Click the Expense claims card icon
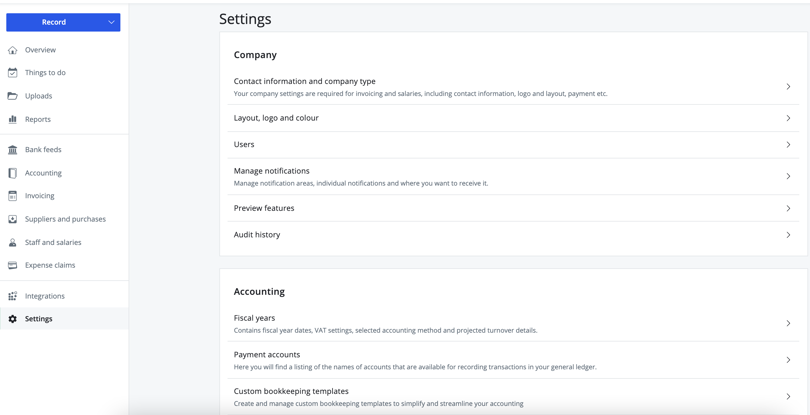This screenshot has width=810, height=415. [13, 265]
